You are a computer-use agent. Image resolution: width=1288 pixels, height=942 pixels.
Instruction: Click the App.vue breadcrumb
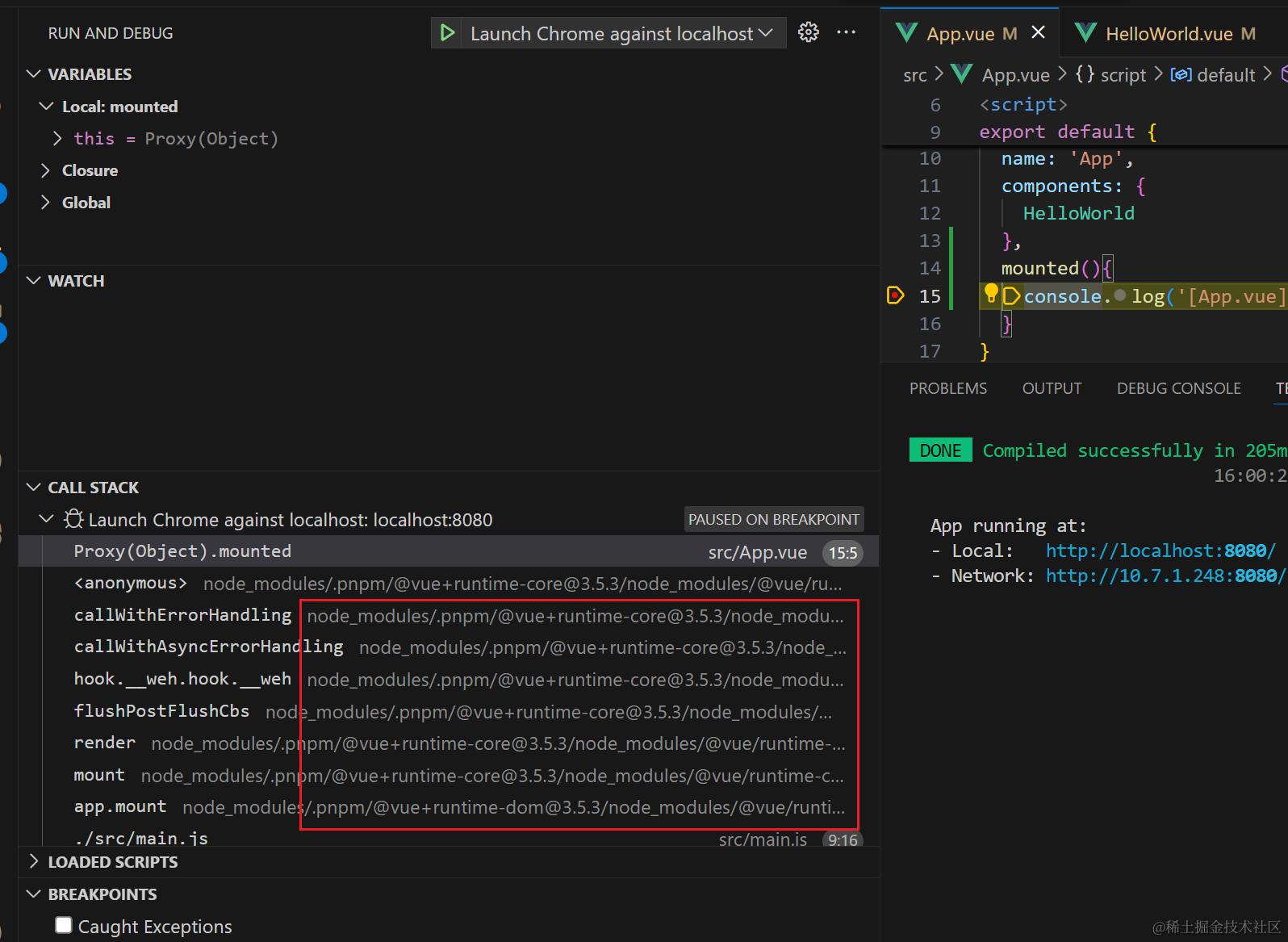(x=1015, y=75)
